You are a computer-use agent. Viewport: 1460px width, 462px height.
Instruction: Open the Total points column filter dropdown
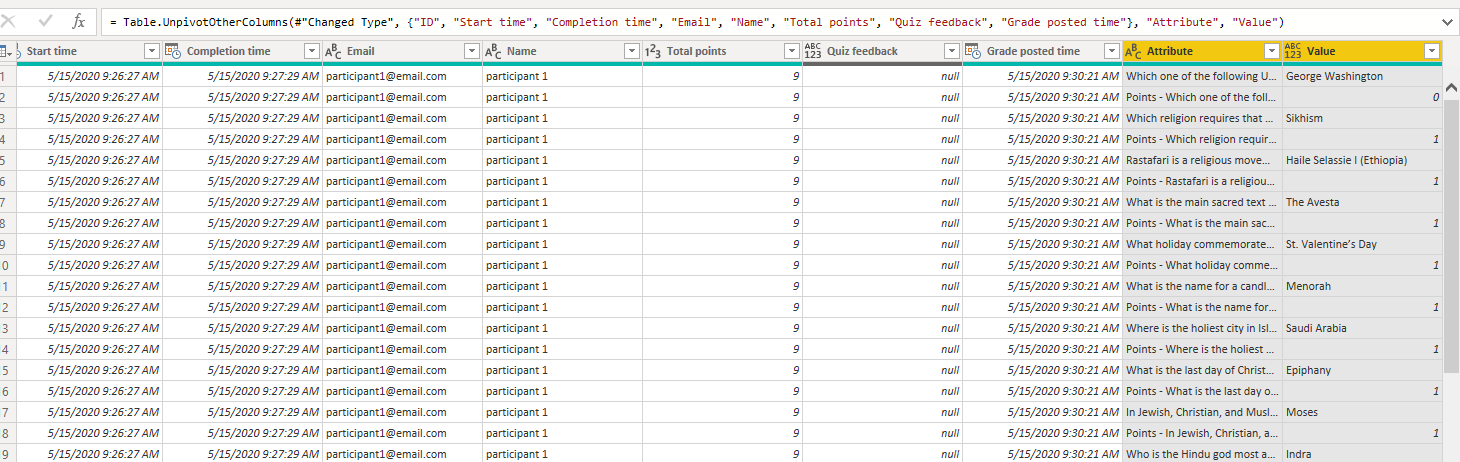791,51
